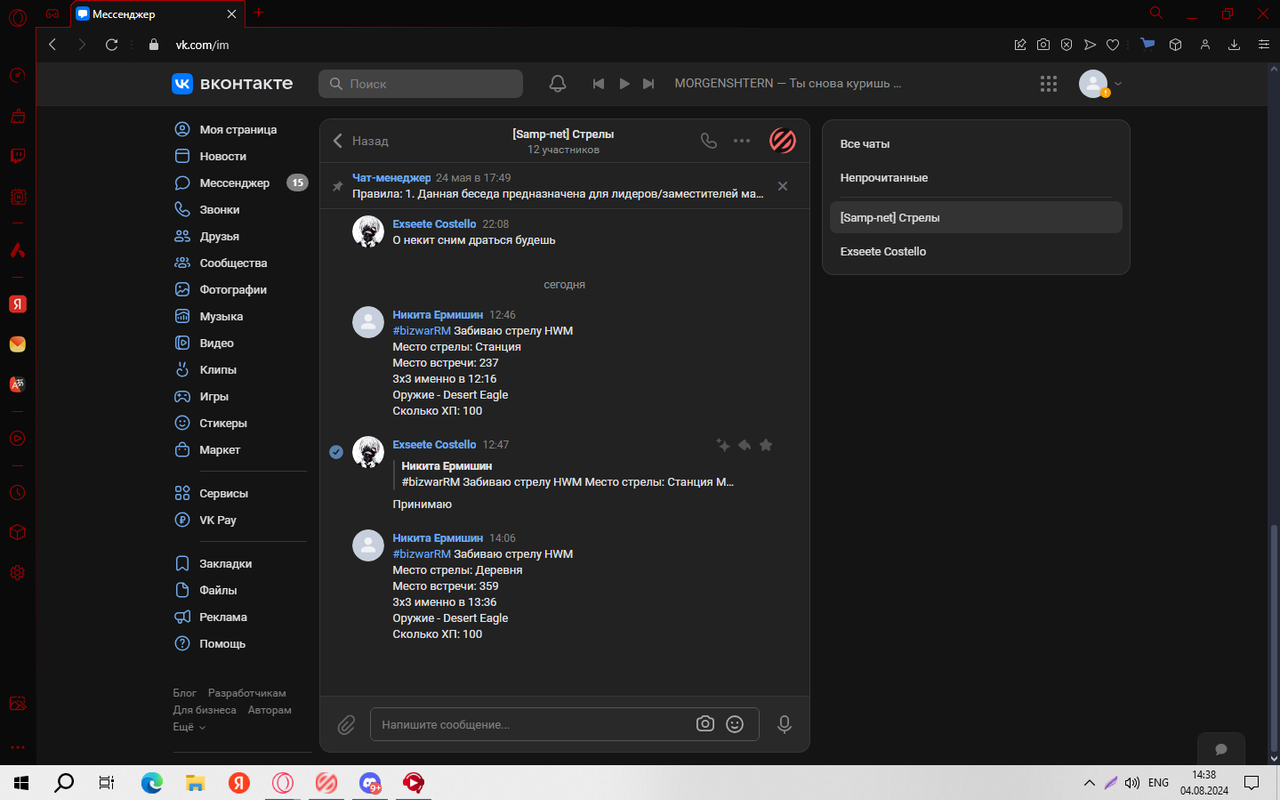The width and height of the screenshot is (1280, 800).
Task: Click the Разработчикам footer link
Action: click(247, 693)
